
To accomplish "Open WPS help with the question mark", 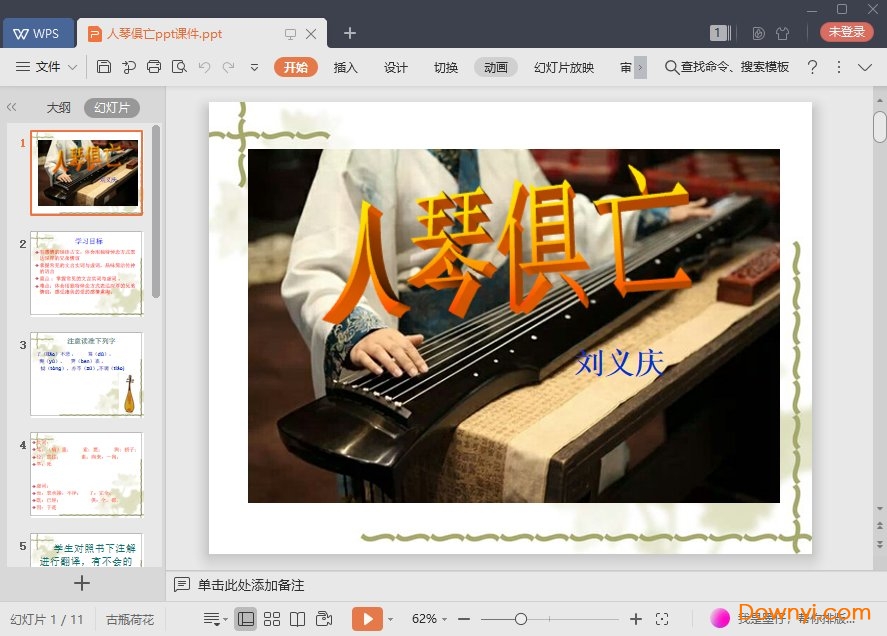I will click(x=811, y=68).
